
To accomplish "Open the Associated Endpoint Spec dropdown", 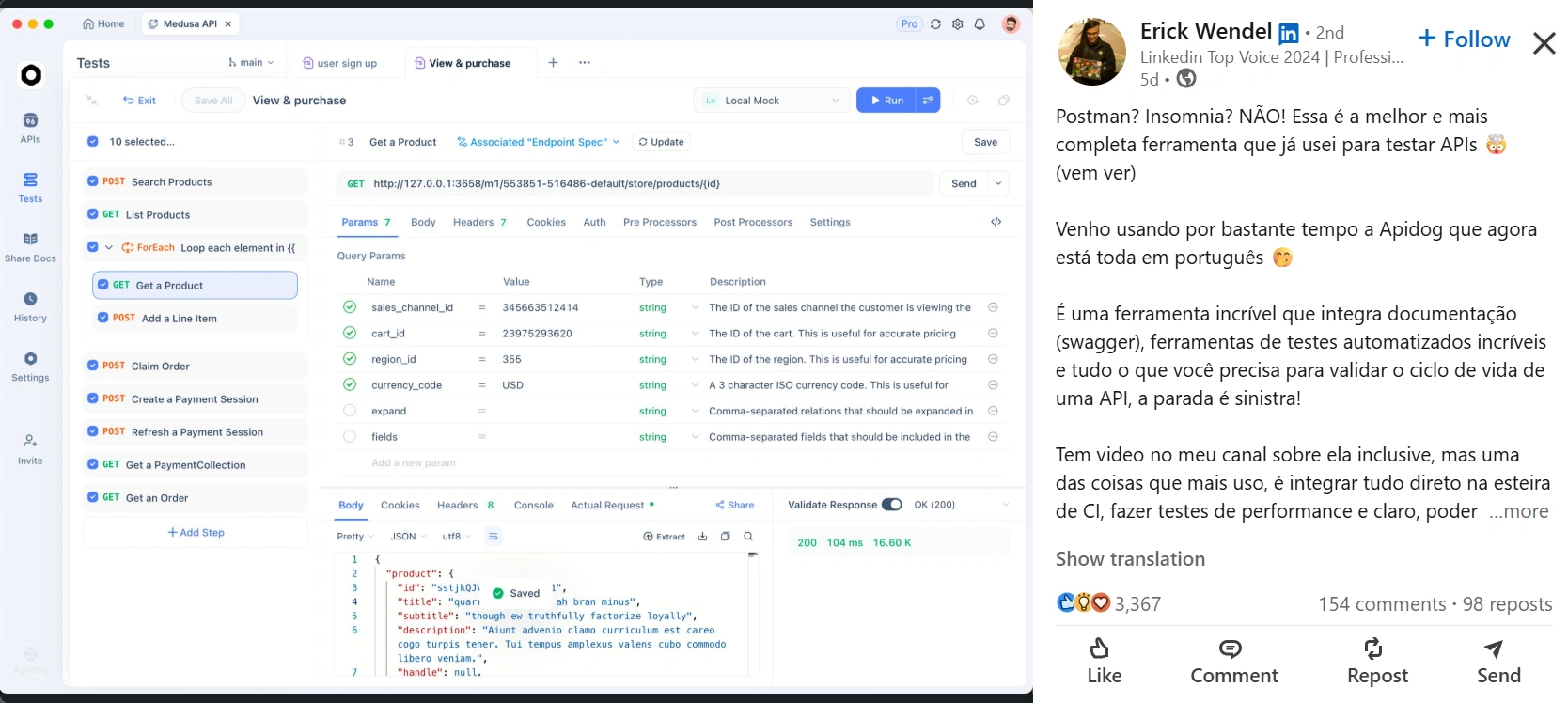I will [x=538, y=142].
